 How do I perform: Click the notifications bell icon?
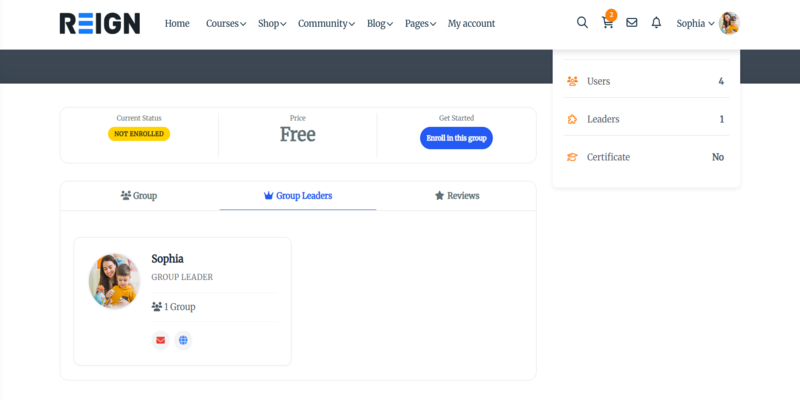(656, 23)
